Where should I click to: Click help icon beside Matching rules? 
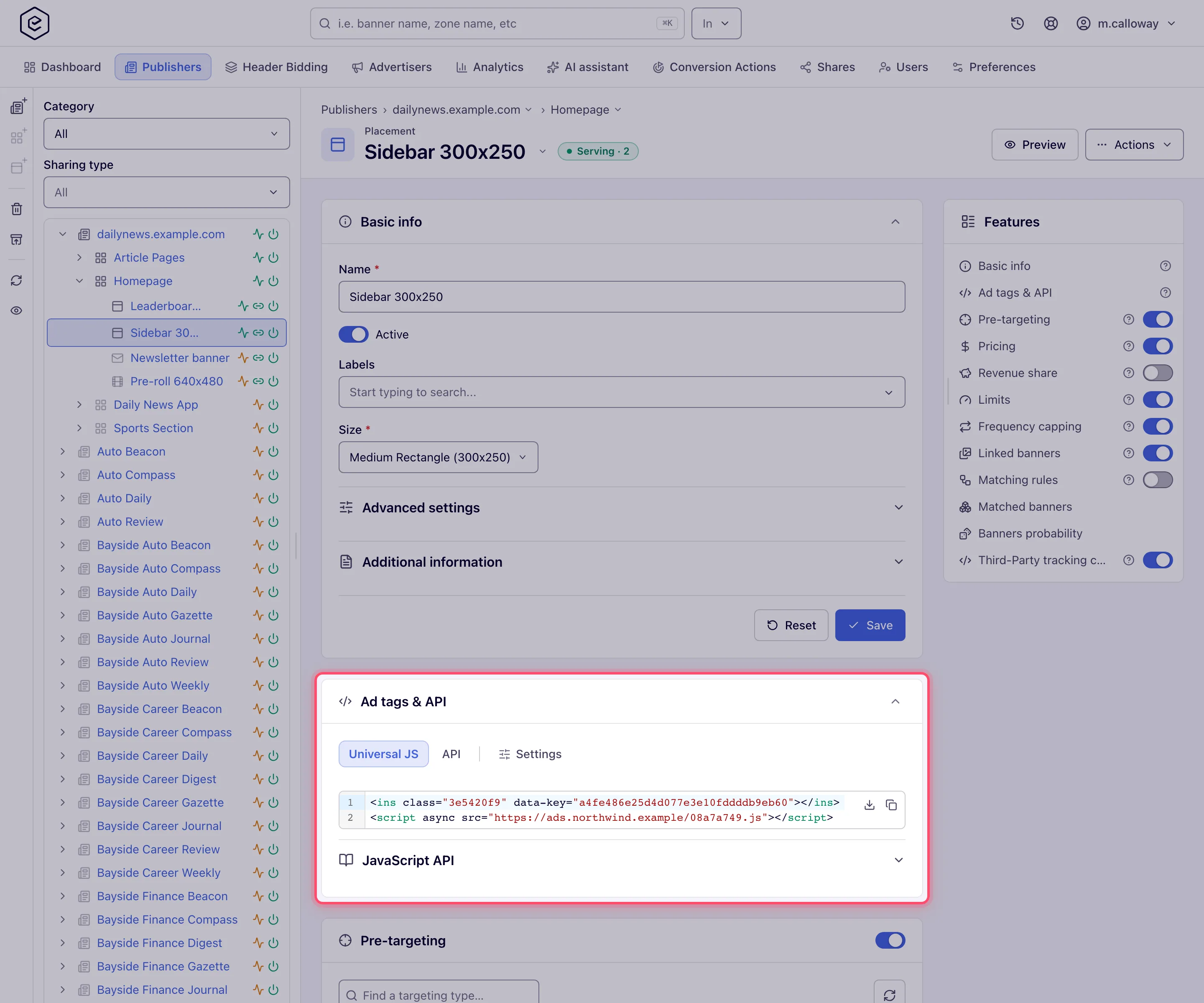coord(1128,480)
